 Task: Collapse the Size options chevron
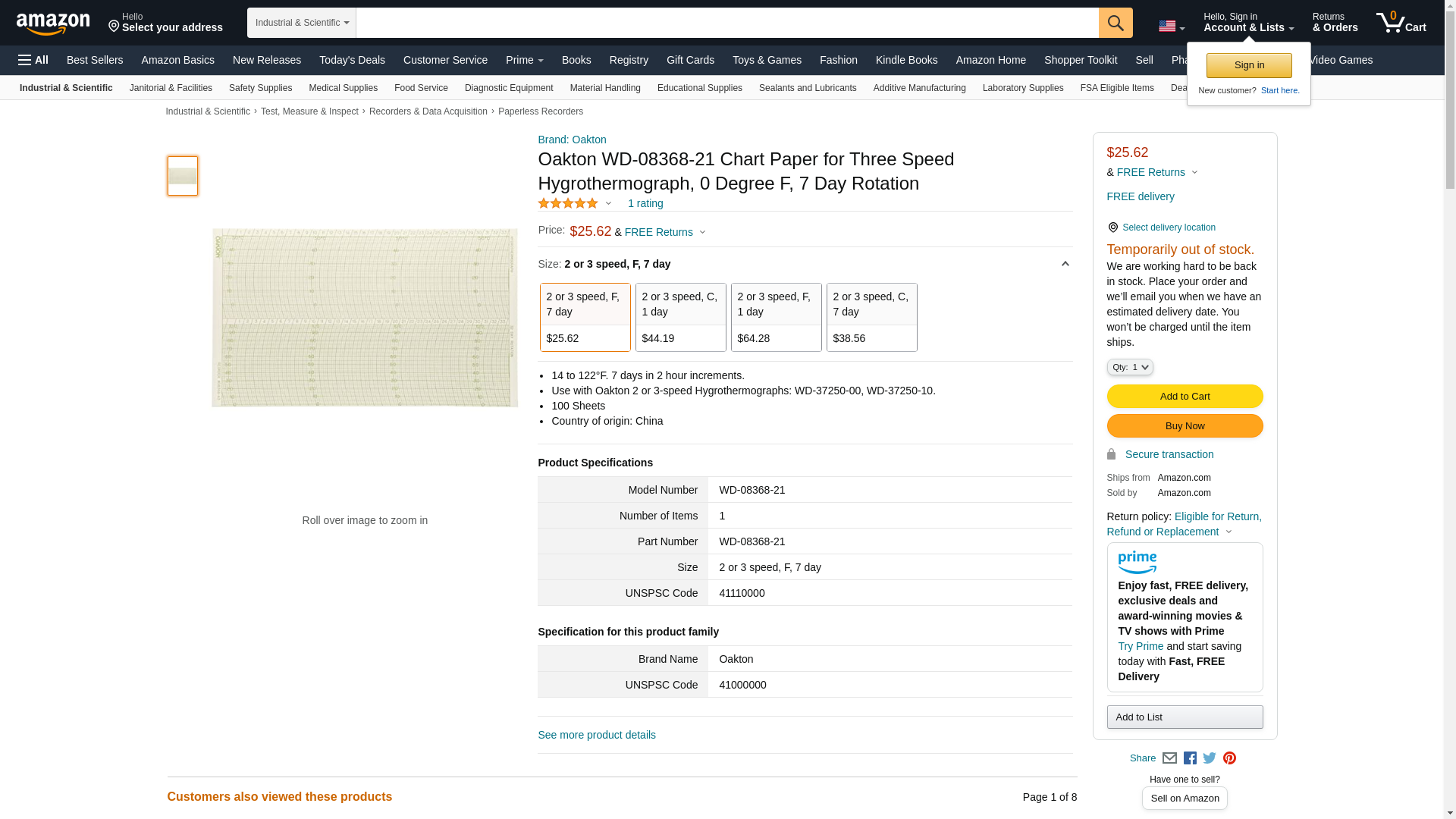tap(1065, 264)
